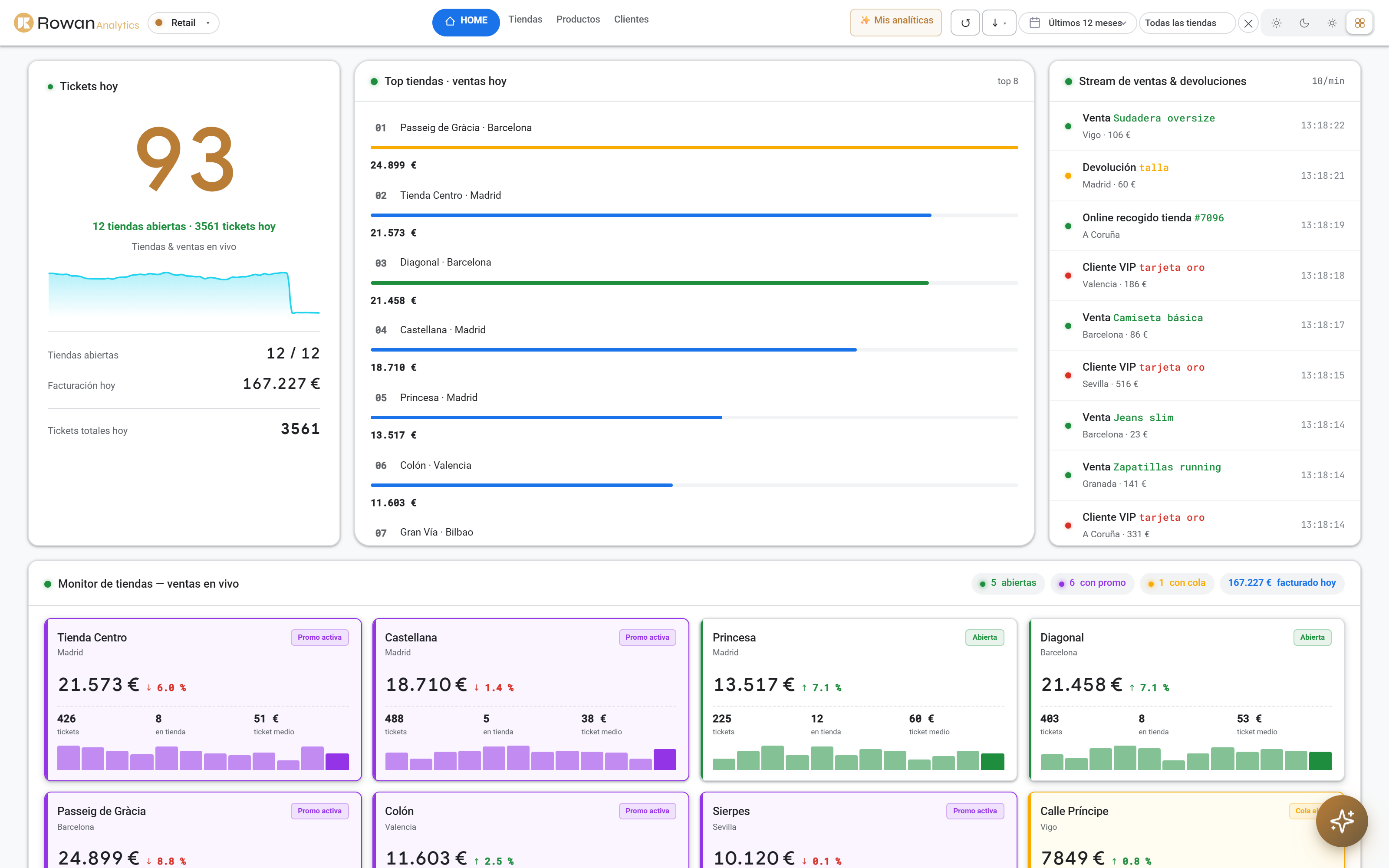Click the sparkle icon in Mis analíticas
Image resolution: width=1389 pixels, height=868 pixels.
tap(864, 21)
